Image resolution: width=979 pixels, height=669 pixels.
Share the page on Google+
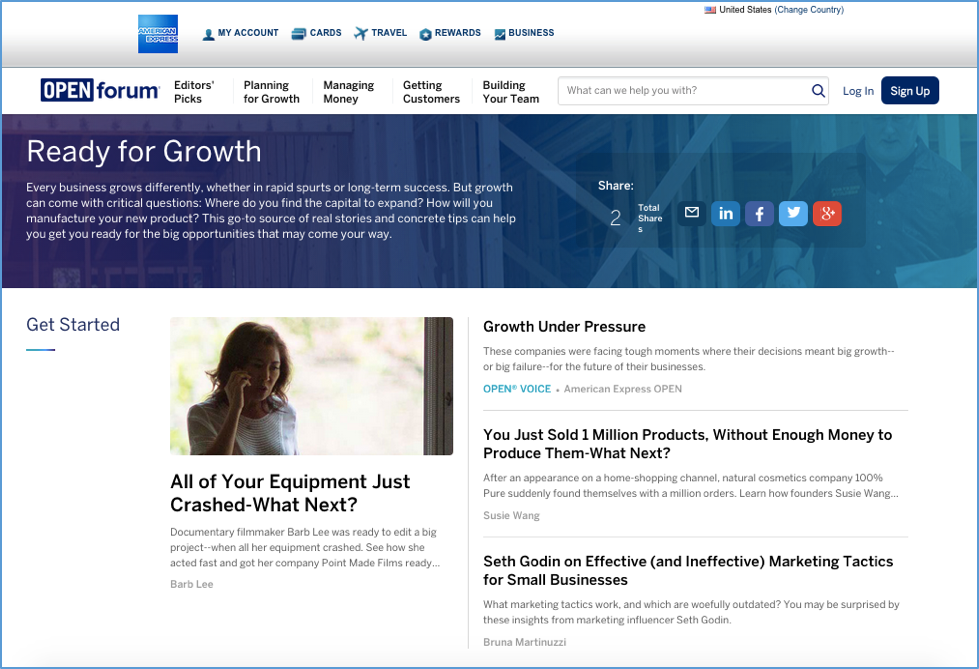827,213
